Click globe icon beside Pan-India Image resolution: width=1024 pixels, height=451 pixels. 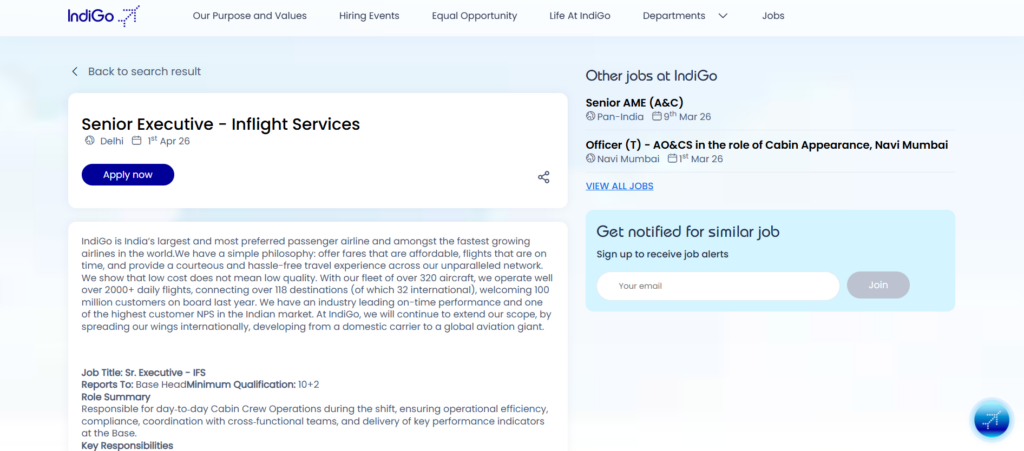click(x=591, y=117)
